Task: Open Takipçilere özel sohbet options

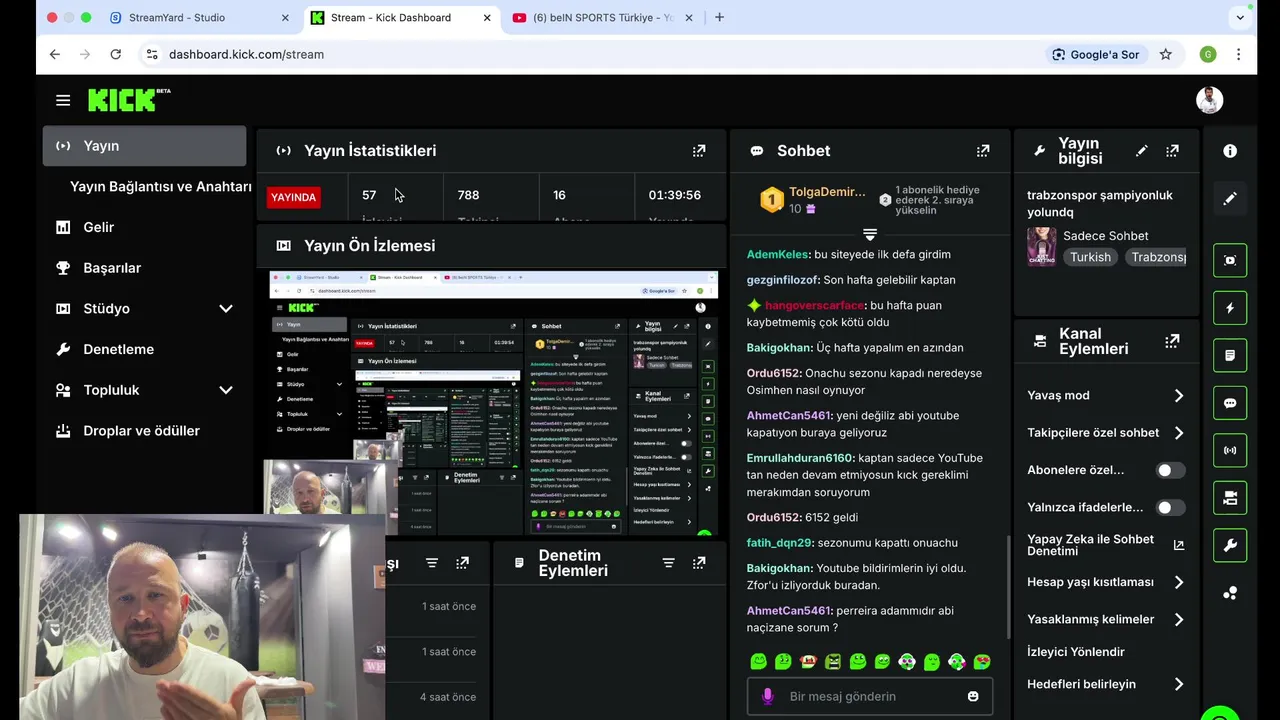Action: [x=1106, y=433]
